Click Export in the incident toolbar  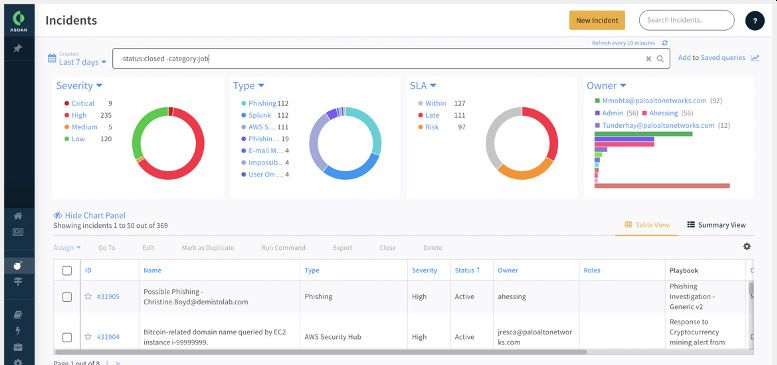click(342, 248)
